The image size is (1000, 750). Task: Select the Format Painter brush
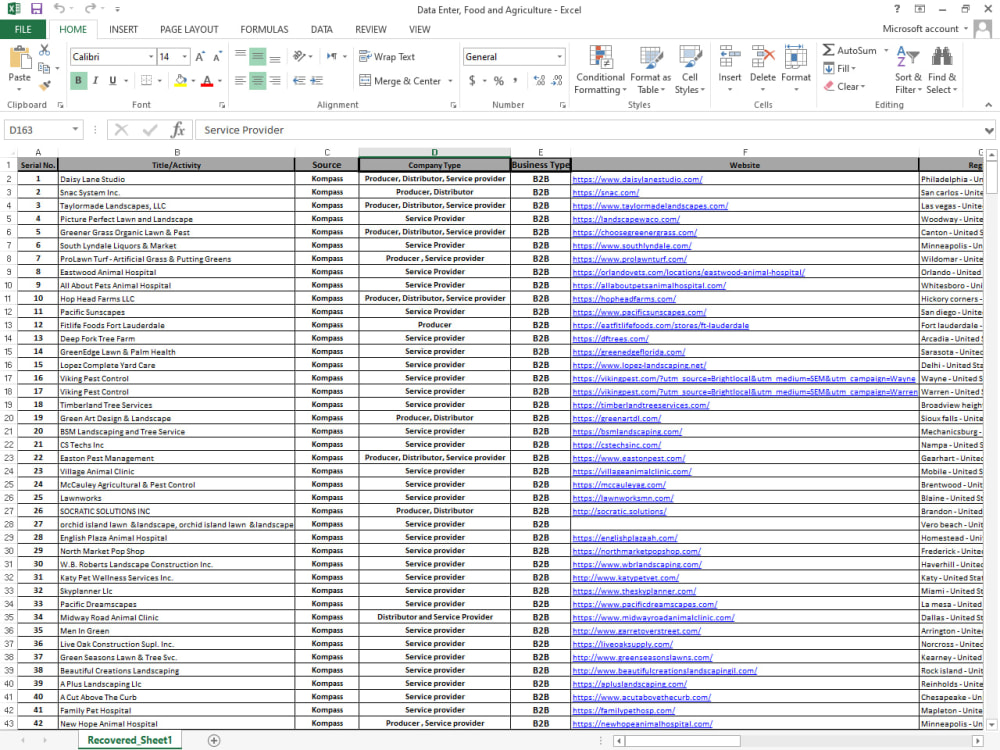[x=45, y=85]
